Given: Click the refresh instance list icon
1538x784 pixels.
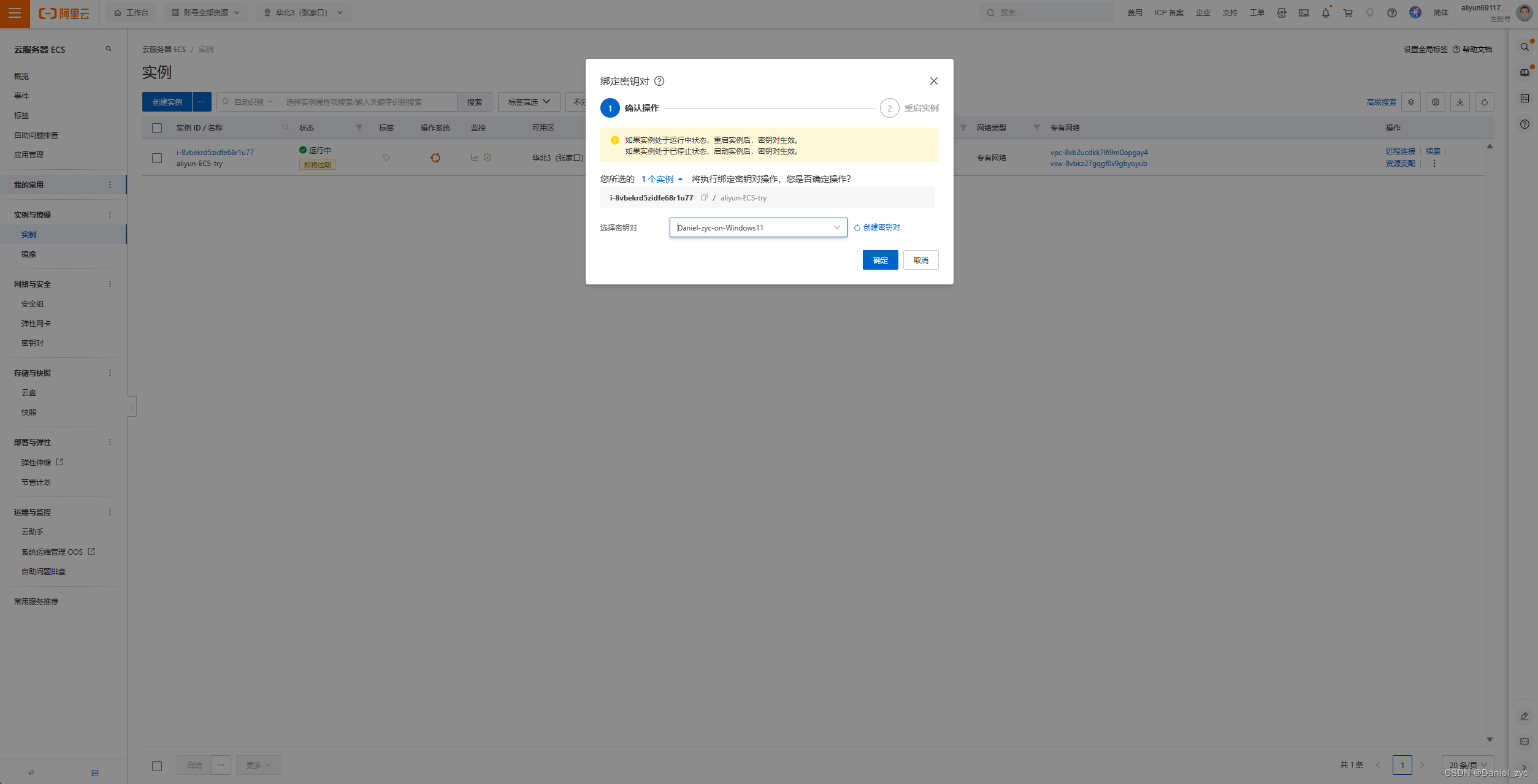Looking at the screenshot, I should click(x=1484, y=102).
